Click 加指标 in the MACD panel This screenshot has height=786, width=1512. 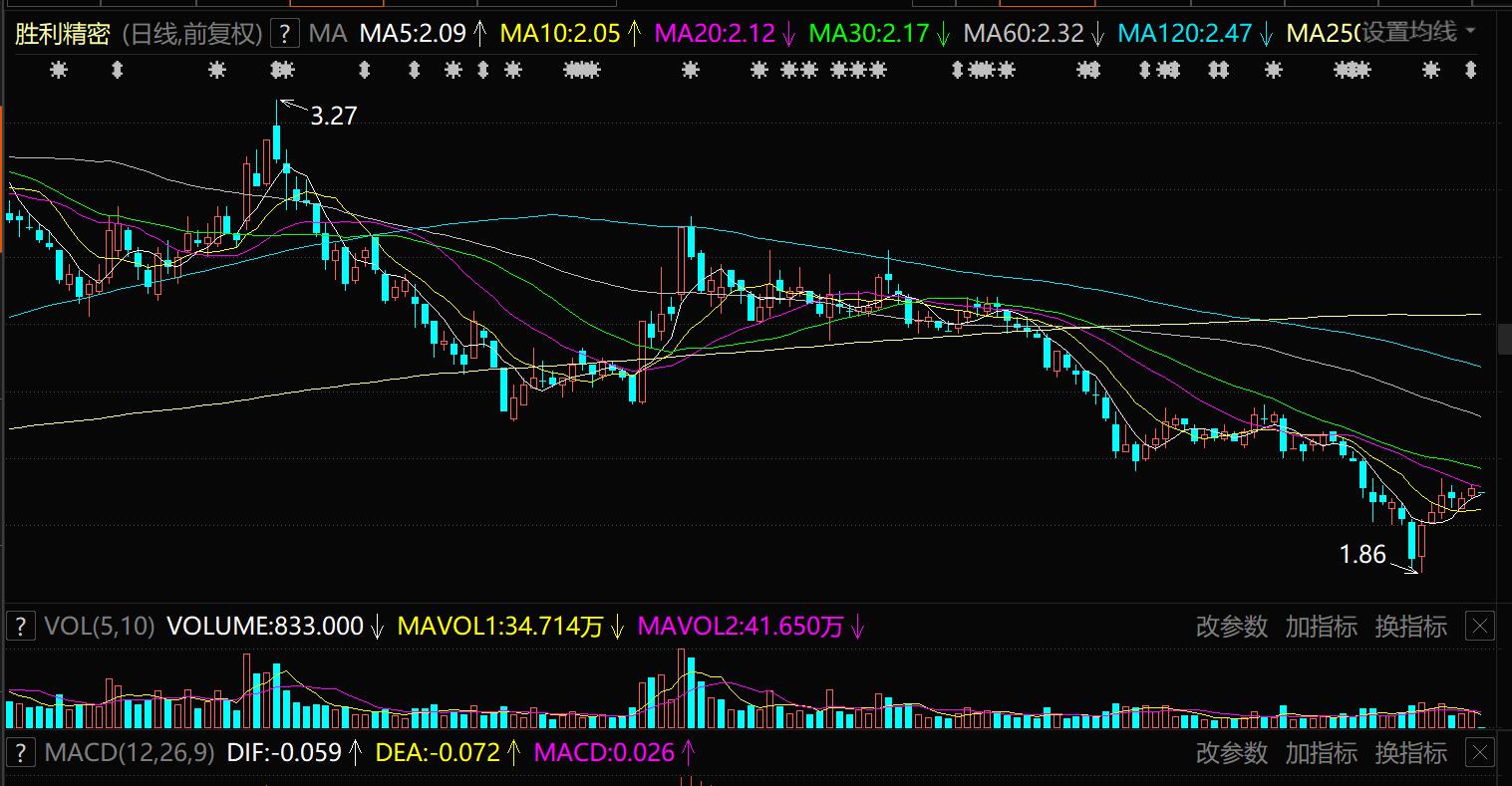click(1322, 752)
